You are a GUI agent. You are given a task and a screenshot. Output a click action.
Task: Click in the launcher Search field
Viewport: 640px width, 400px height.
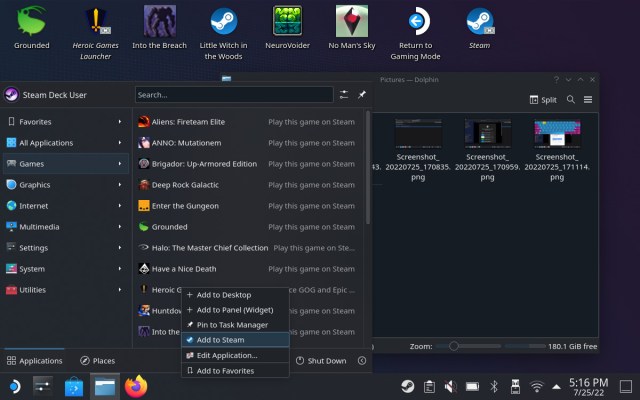pyautogui.click(x=234, y=95)
